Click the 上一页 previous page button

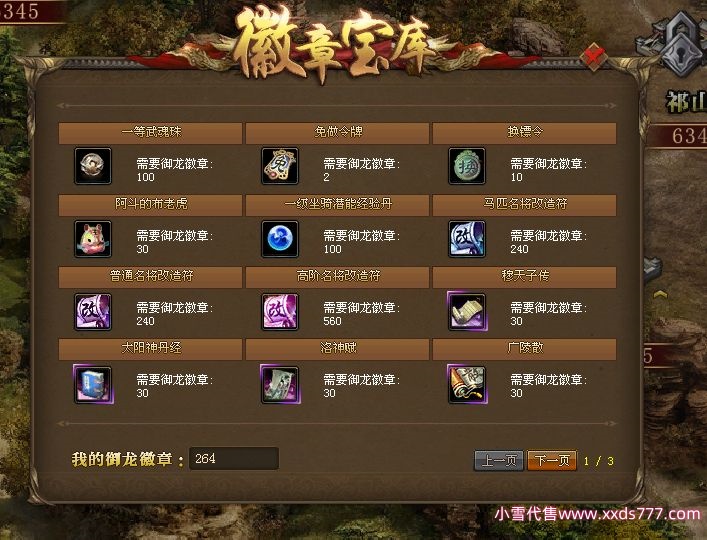pos(499,461)
